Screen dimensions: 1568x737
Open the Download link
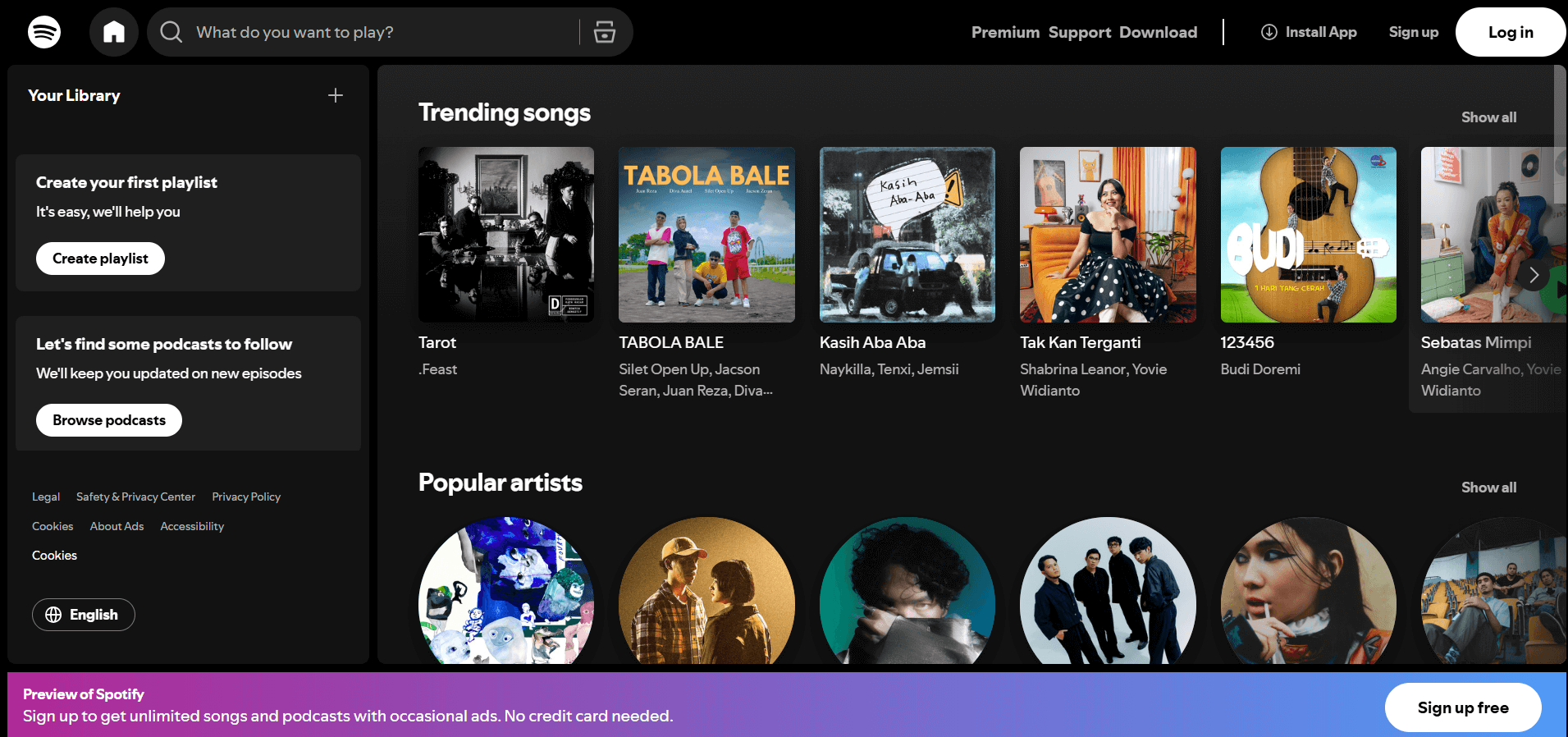coord(1158,32)
